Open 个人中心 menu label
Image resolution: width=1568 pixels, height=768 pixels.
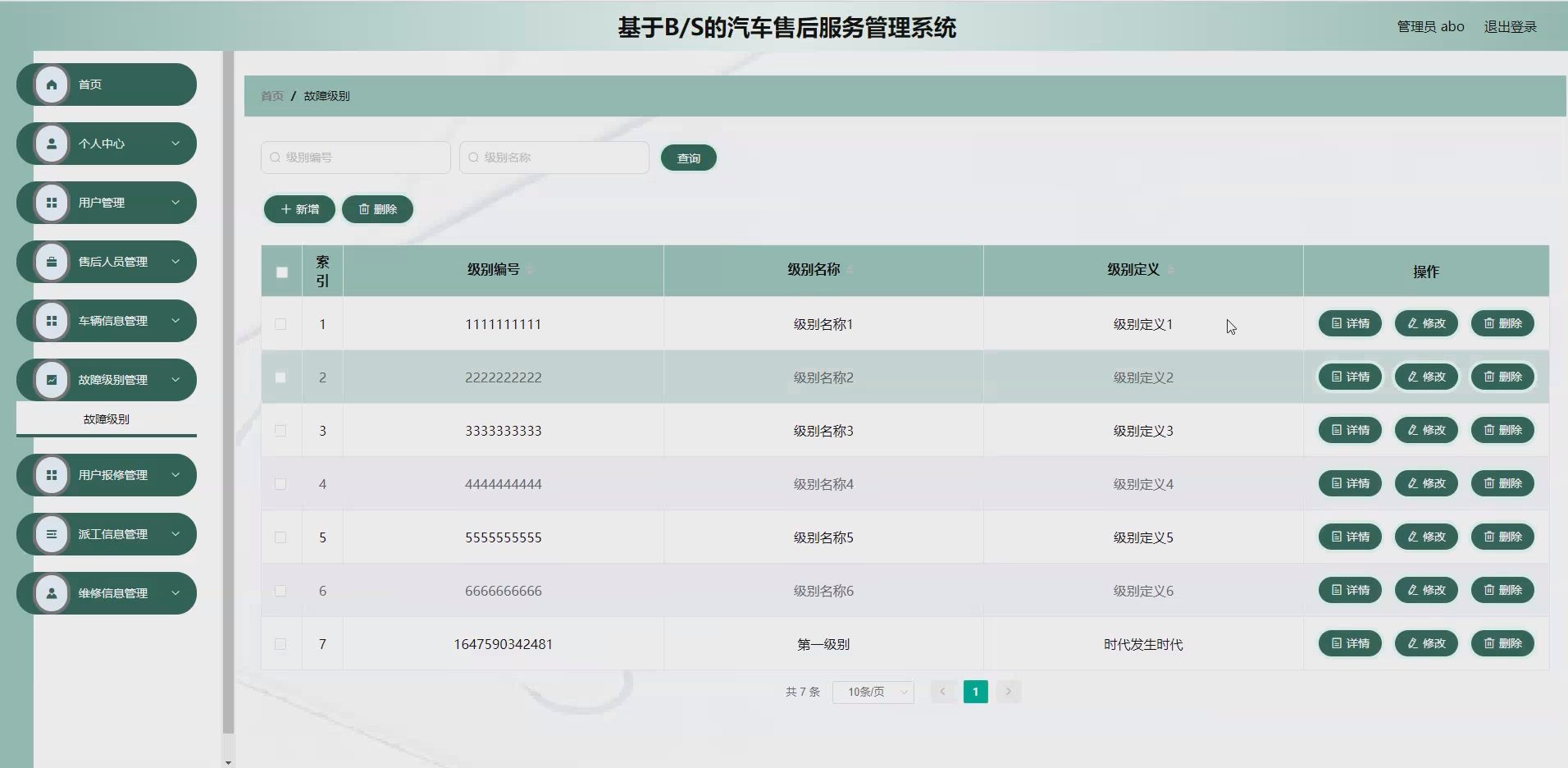(102, 144)
